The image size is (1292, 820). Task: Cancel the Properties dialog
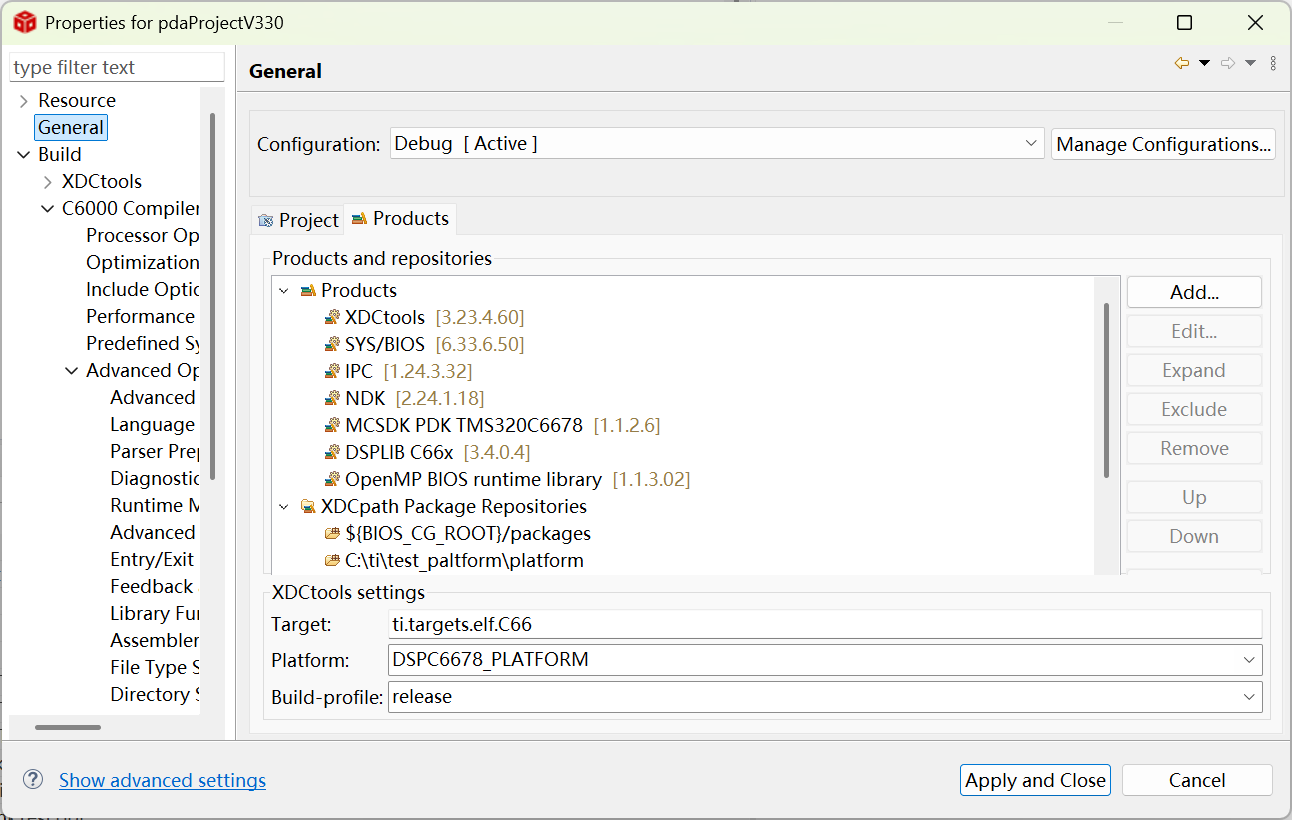click(1197, 780)
